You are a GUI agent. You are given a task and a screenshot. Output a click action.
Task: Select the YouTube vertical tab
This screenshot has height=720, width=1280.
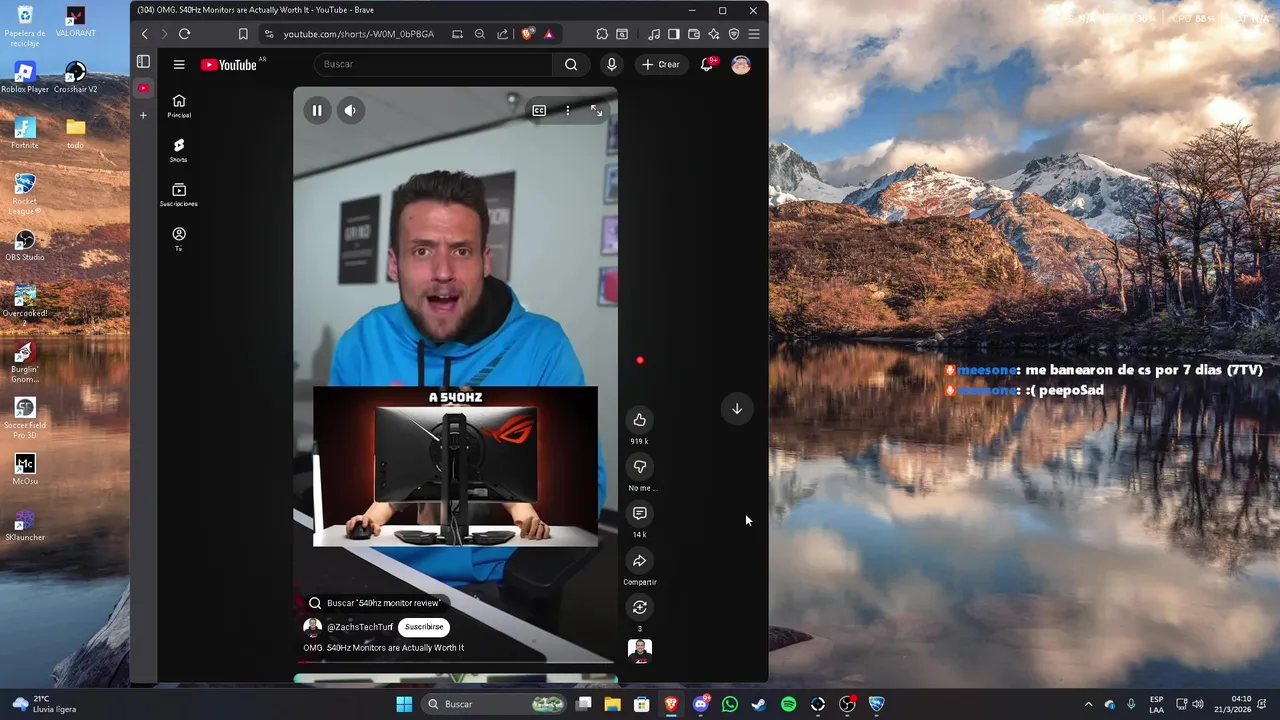point(143,88)
